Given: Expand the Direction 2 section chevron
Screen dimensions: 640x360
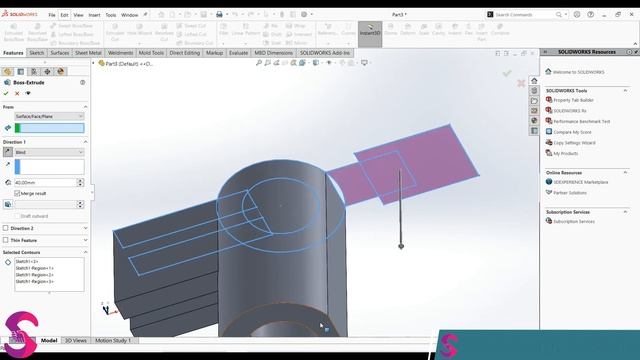Looking at the screenshot, I should pyautogui.click(x=85, y=228).
